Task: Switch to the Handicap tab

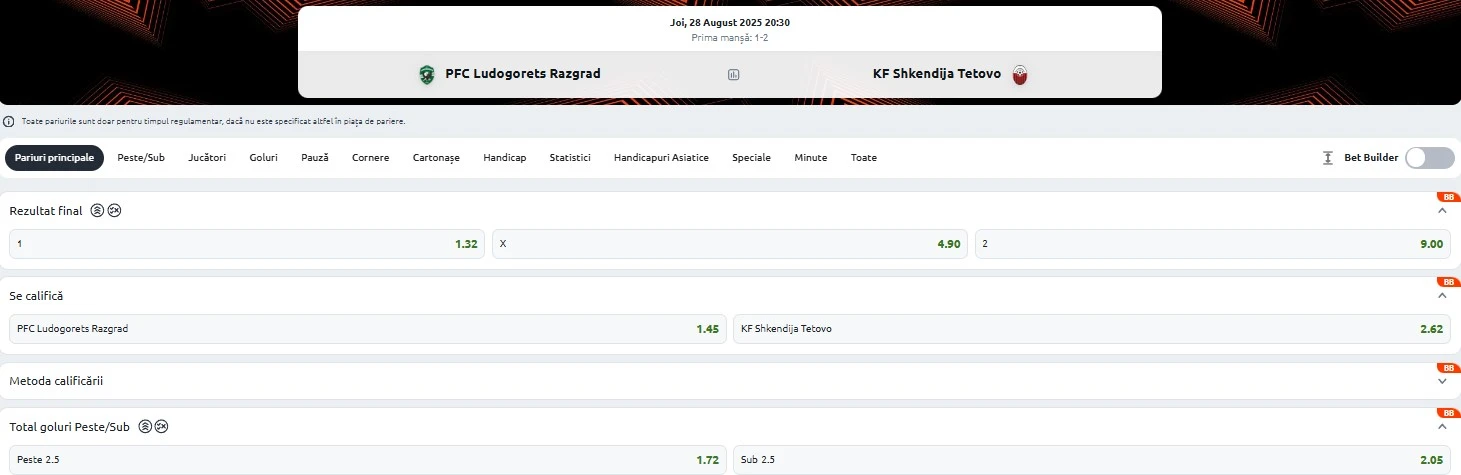Action: tap(505, 158)
